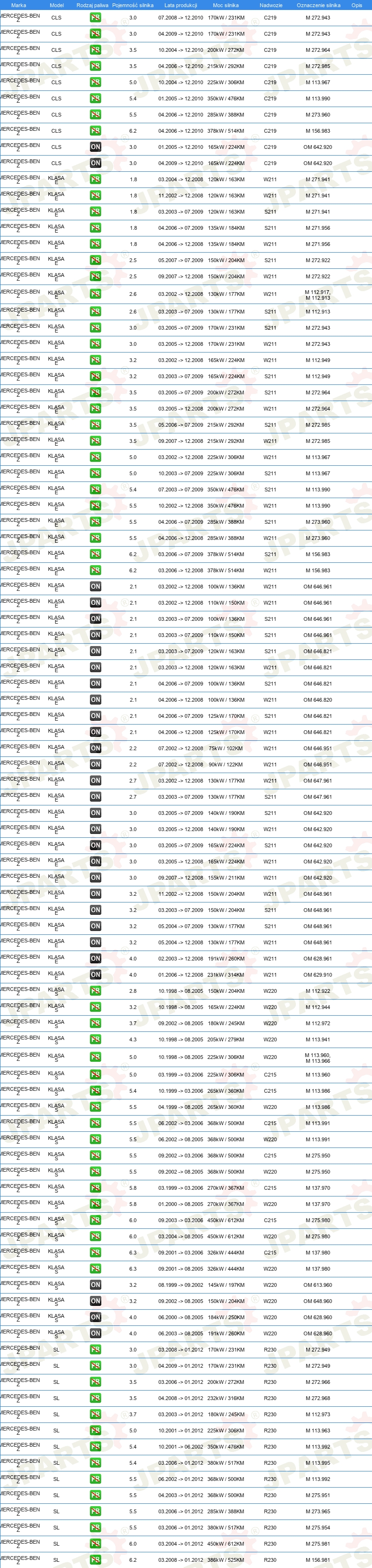Select the engine code M 272.966 cell
Screen dimensions: 372x1568
(318, 1382)
